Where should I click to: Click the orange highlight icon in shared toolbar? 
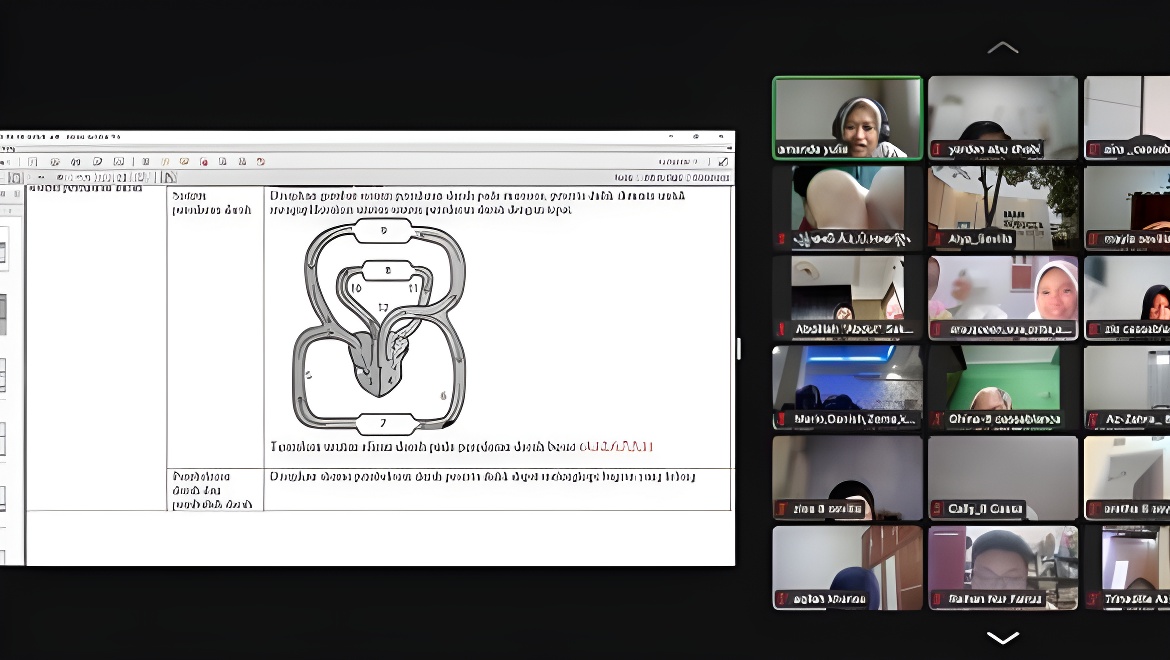(166, 161)
